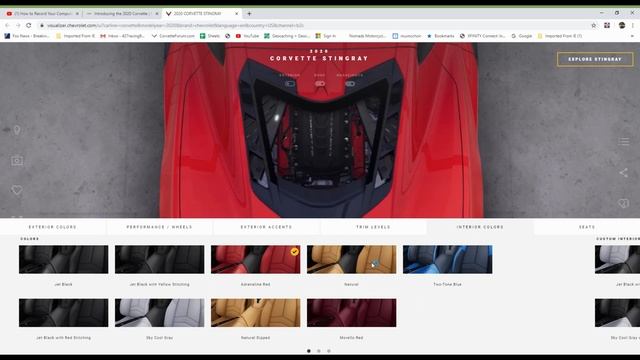Open the Exterior Accents tab
Image resolution: width=640 pixels, height=360 pixels.
click(266, 227)
